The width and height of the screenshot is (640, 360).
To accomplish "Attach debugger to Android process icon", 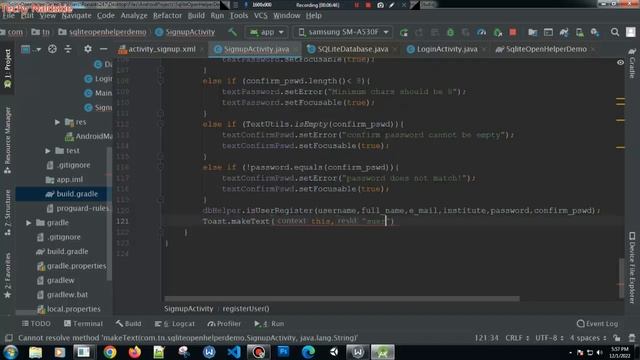I will [498, 32].
